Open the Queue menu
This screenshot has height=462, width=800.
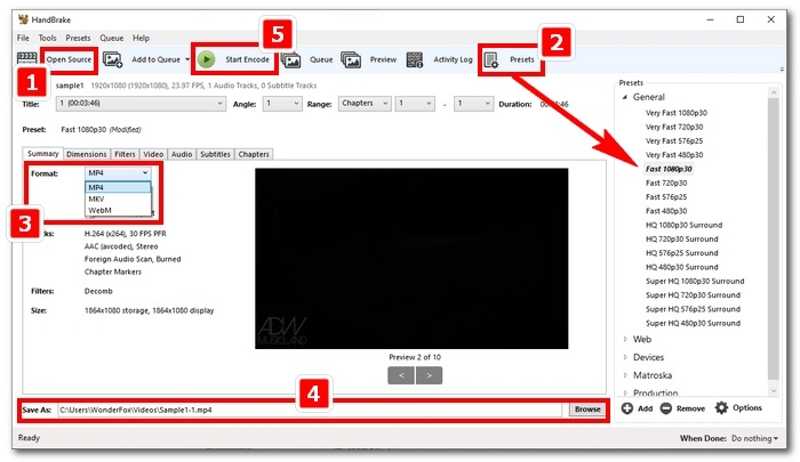(111, 38)
